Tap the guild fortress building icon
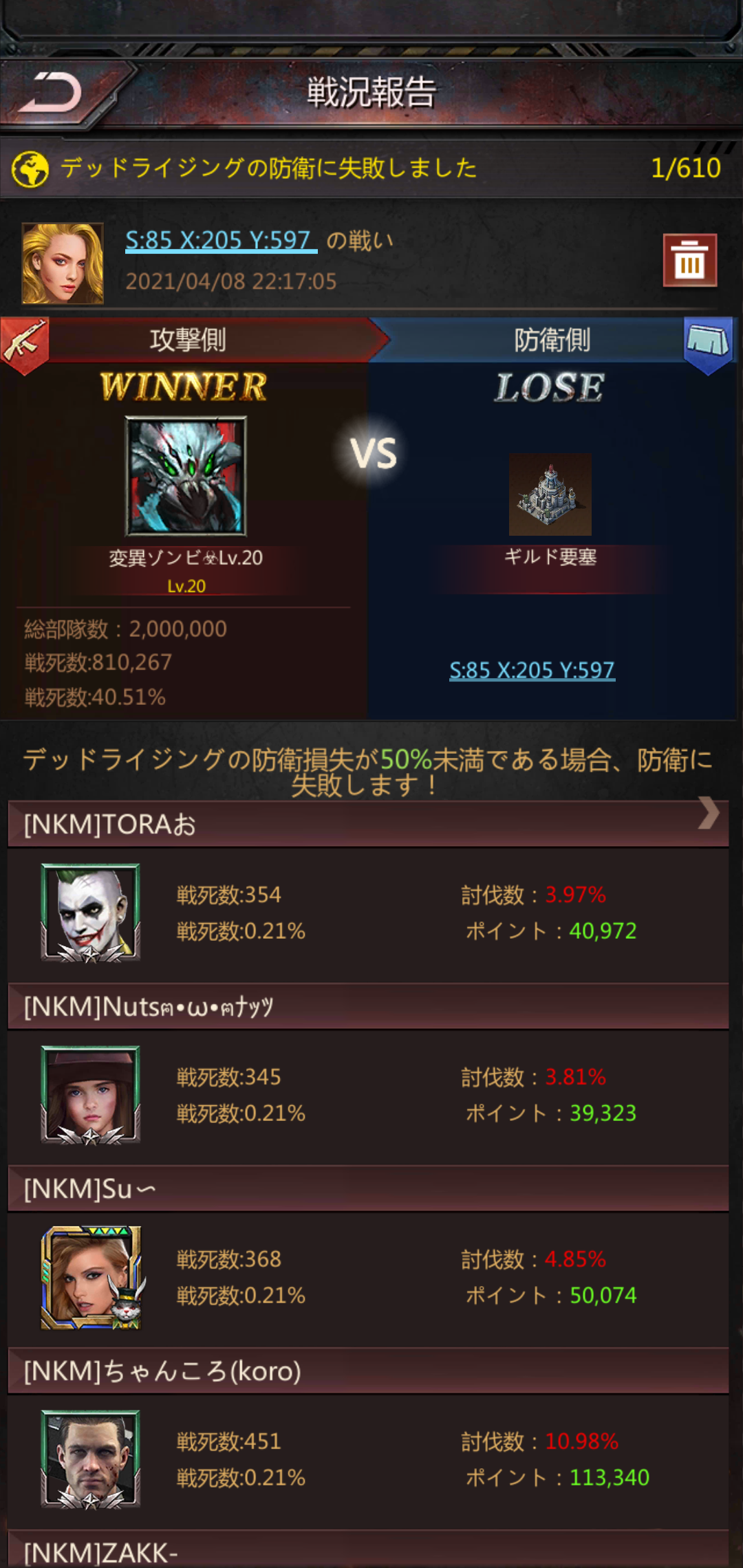 (550, 494)
